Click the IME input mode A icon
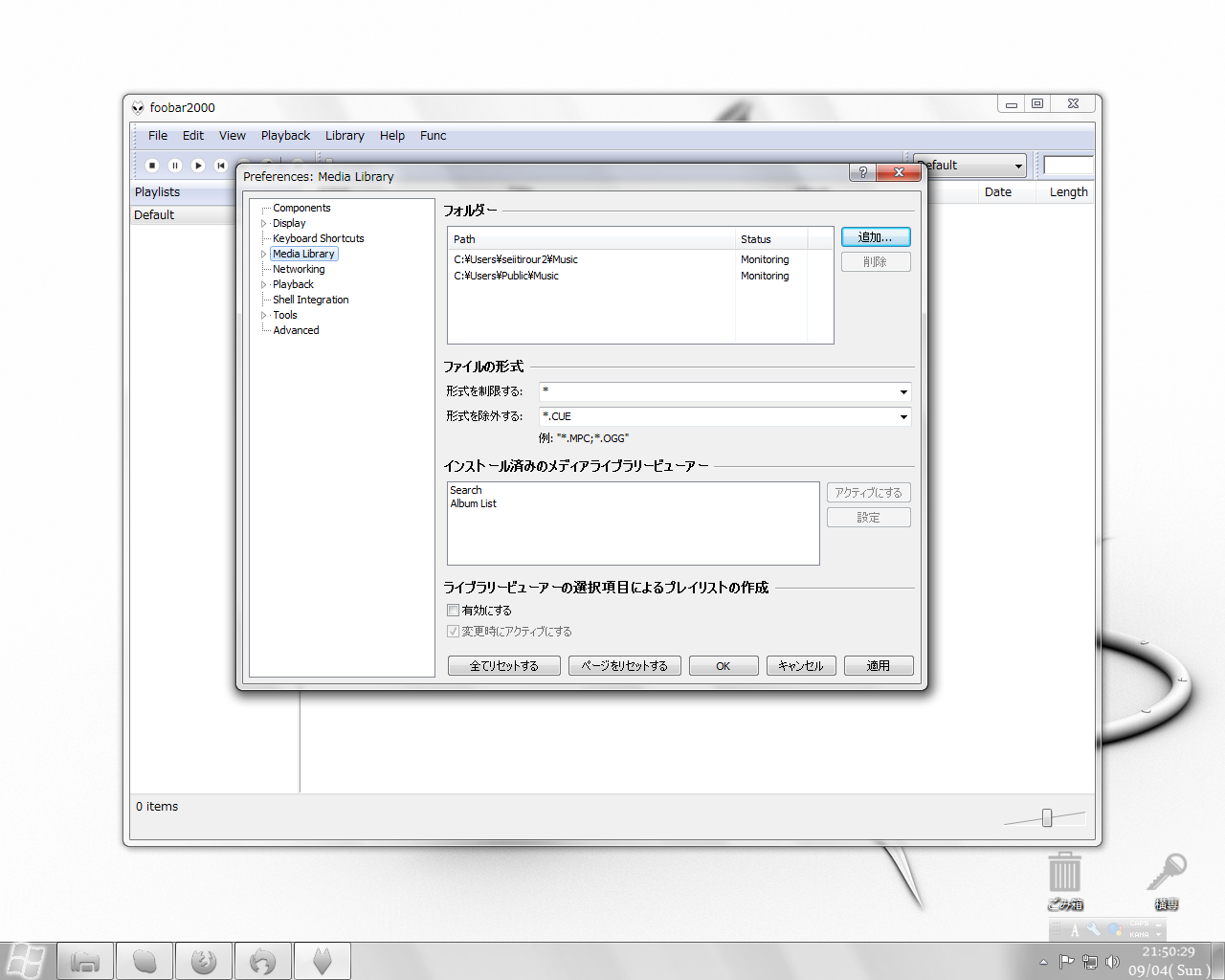 (x=1075, y=929)
